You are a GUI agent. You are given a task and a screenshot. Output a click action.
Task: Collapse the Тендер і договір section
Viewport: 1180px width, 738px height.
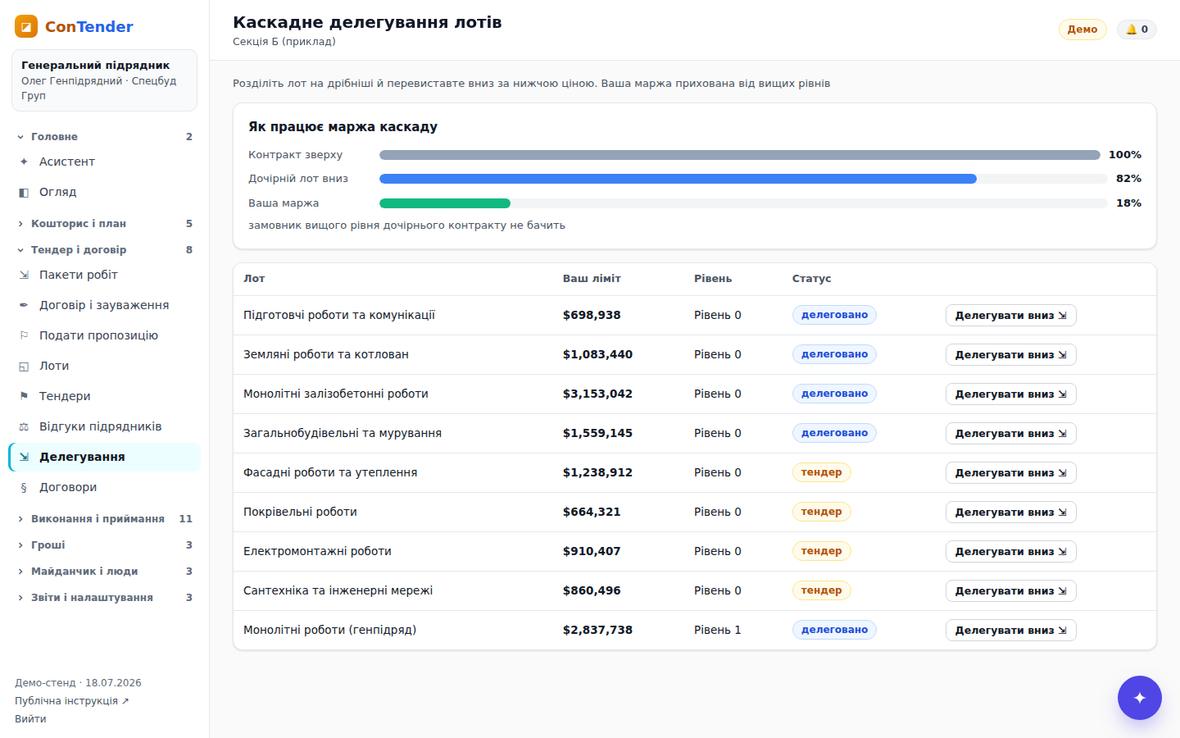click(x=105, y=250)
